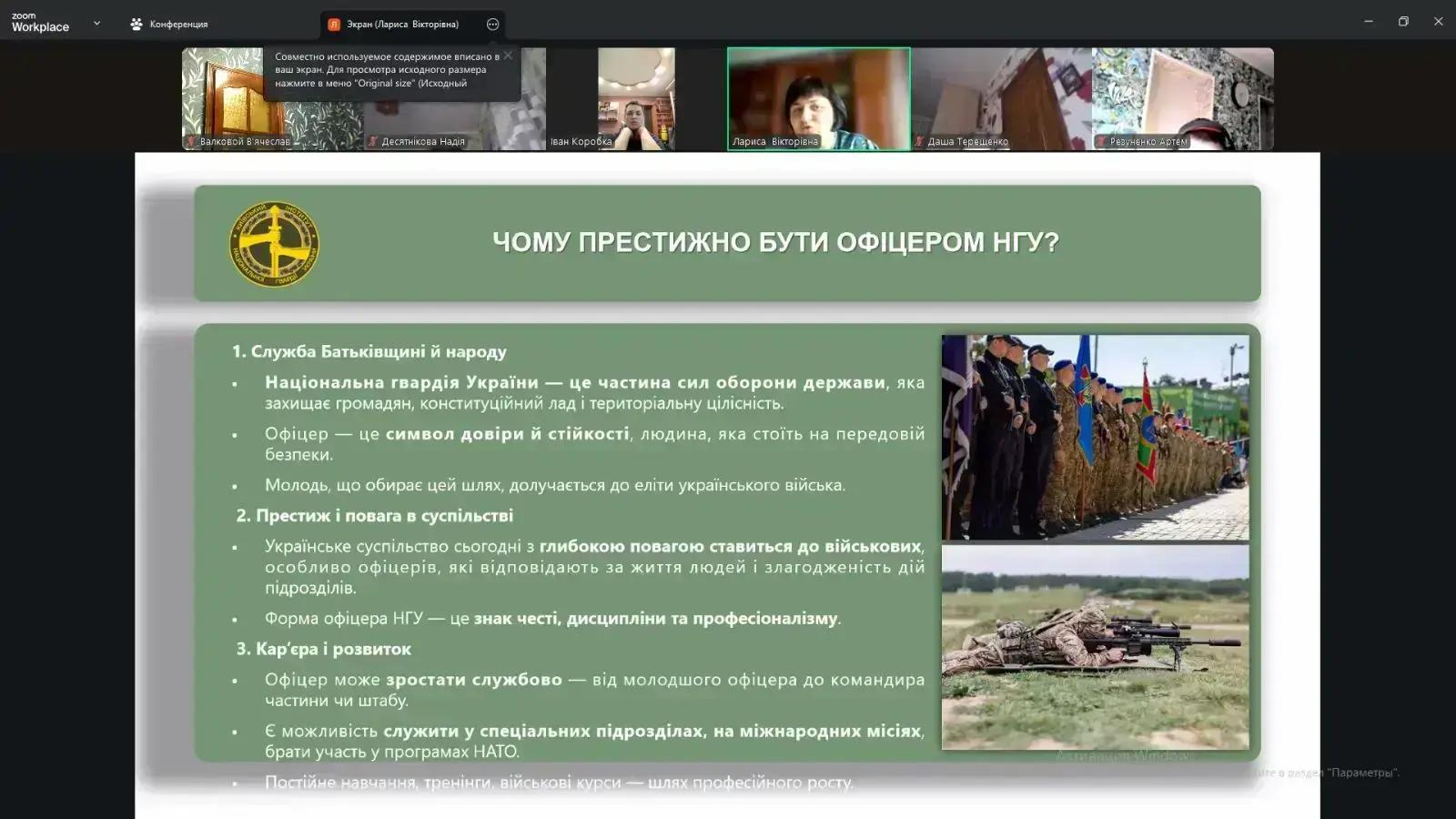Open more options on the shared screen tab
This screenshot has width=1456, height=819.
[x=492, y=25]
